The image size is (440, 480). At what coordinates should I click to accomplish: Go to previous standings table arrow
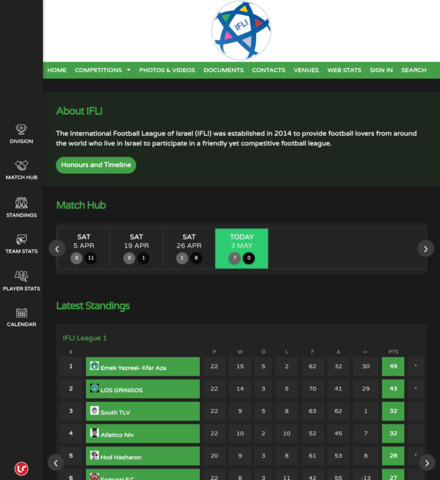(56, 463)
